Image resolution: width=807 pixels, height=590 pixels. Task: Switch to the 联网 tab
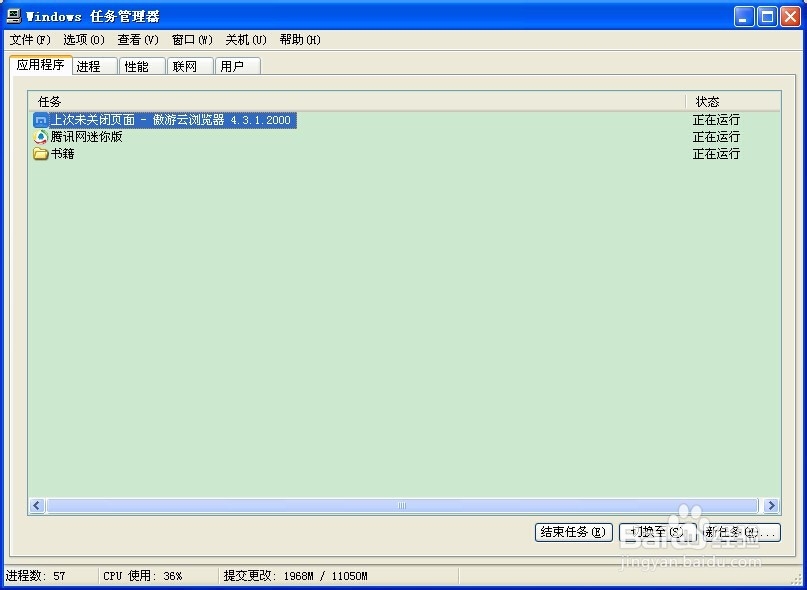pyautogui.click(x=190, y=66)
